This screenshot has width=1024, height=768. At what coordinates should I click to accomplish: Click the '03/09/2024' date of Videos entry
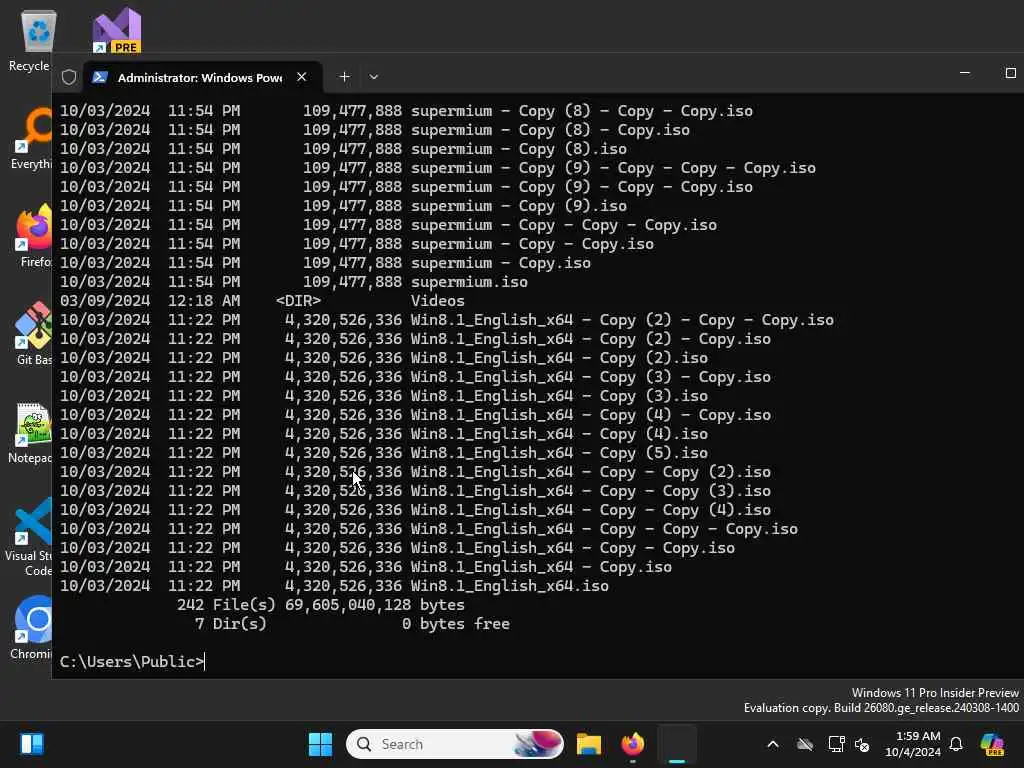[105, 301]
